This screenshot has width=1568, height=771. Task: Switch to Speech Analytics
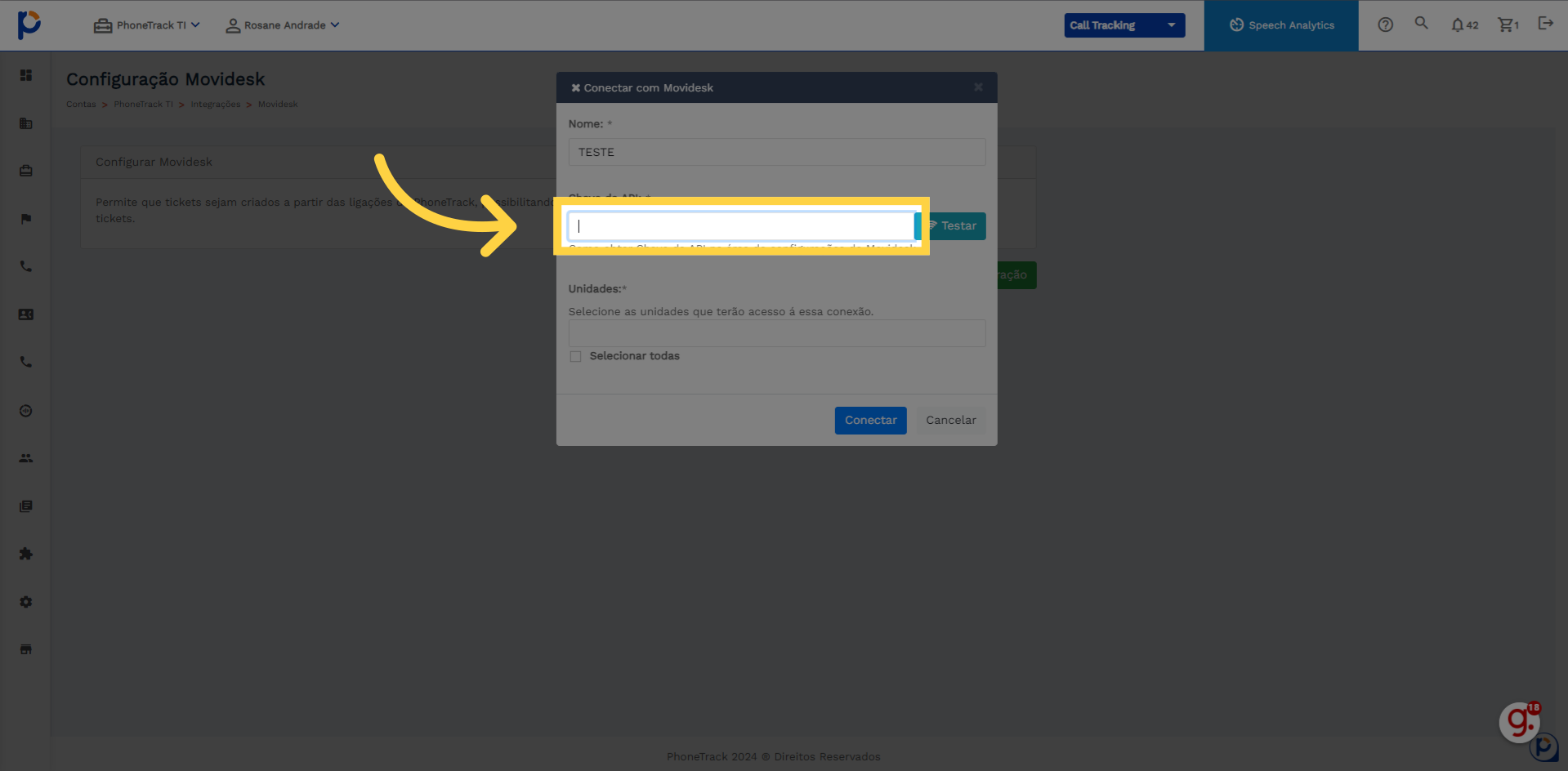point(1281,25)
